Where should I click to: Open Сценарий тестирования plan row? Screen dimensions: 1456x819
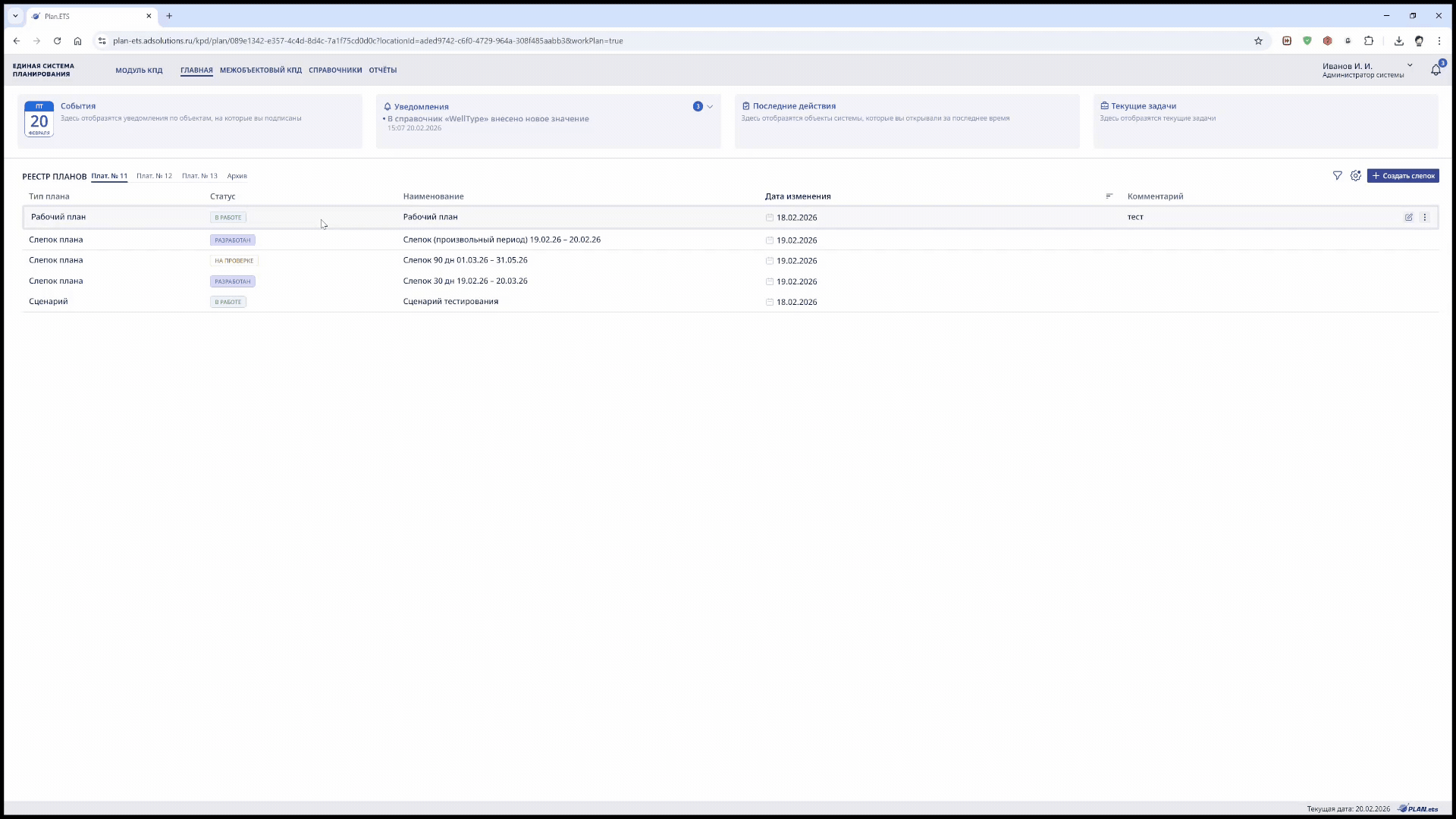[x=450, y=302]
